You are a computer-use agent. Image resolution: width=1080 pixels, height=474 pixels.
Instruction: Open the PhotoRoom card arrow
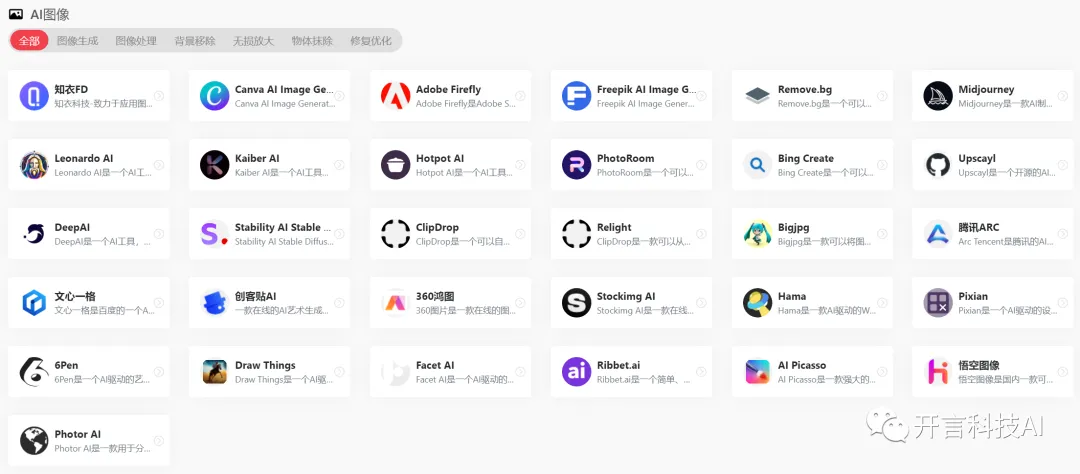701,165
